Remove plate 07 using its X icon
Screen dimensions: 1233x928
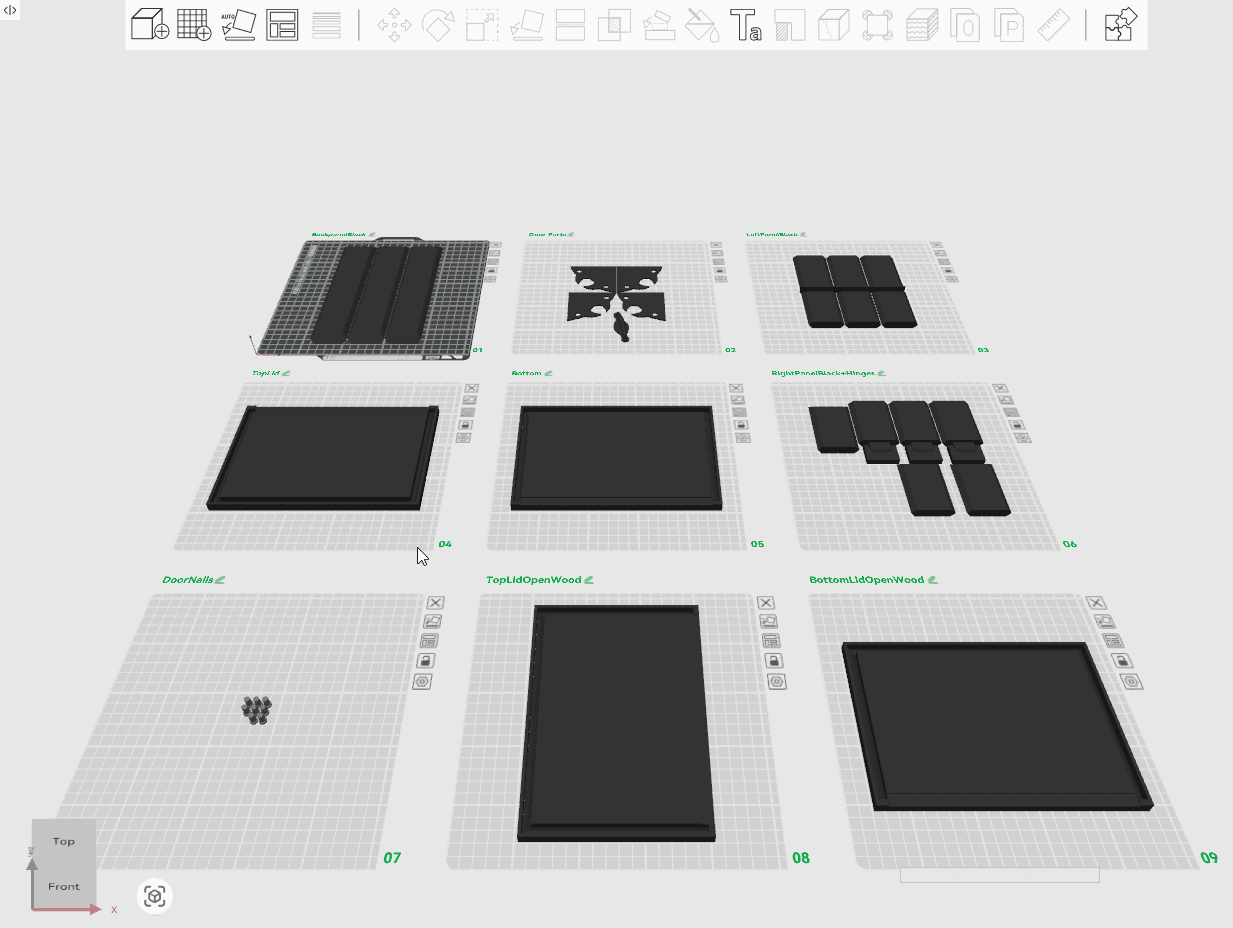point(435,603)
